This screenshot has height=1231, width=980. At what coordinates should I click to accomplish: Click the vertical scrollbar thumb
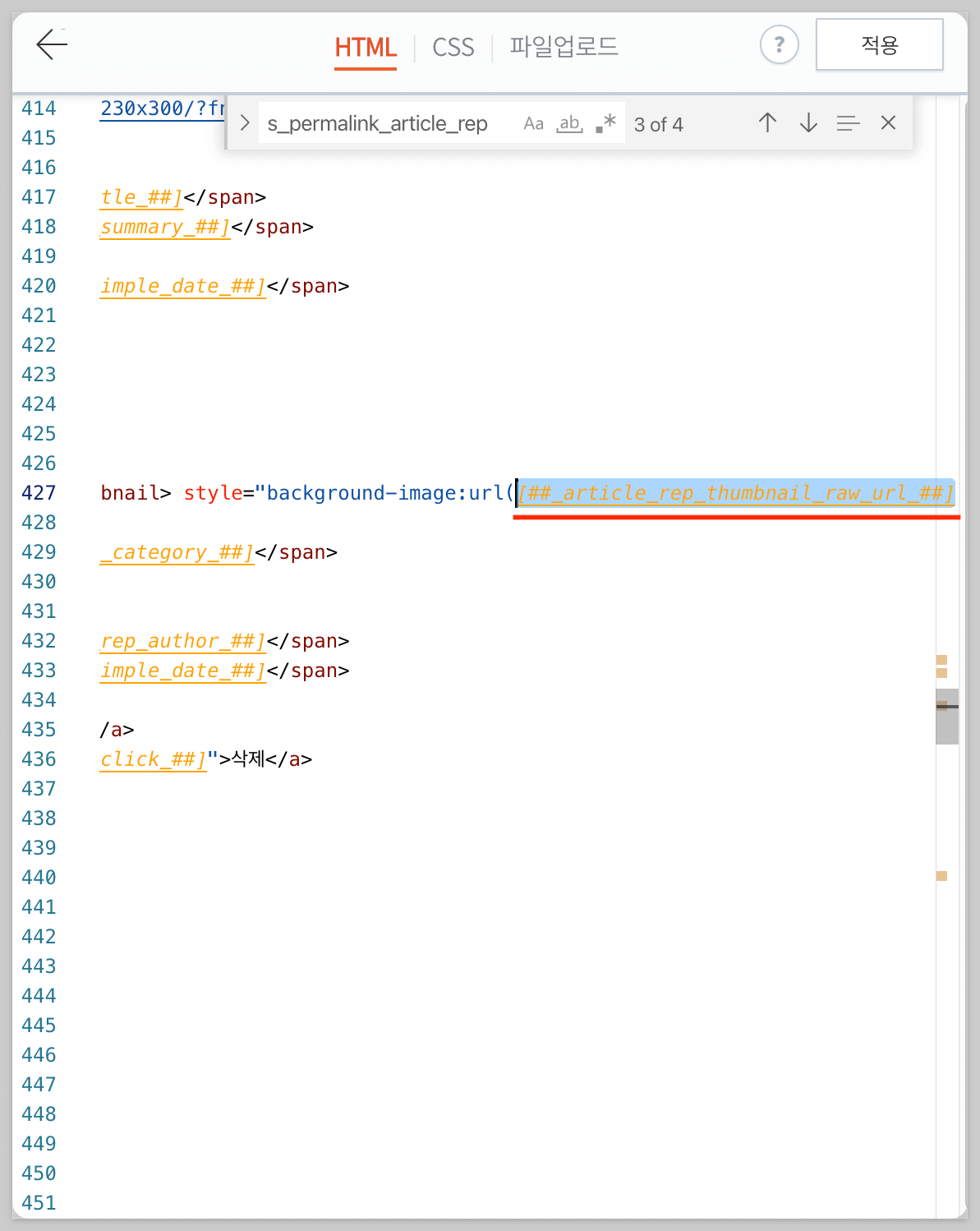[x=946, y=717]
